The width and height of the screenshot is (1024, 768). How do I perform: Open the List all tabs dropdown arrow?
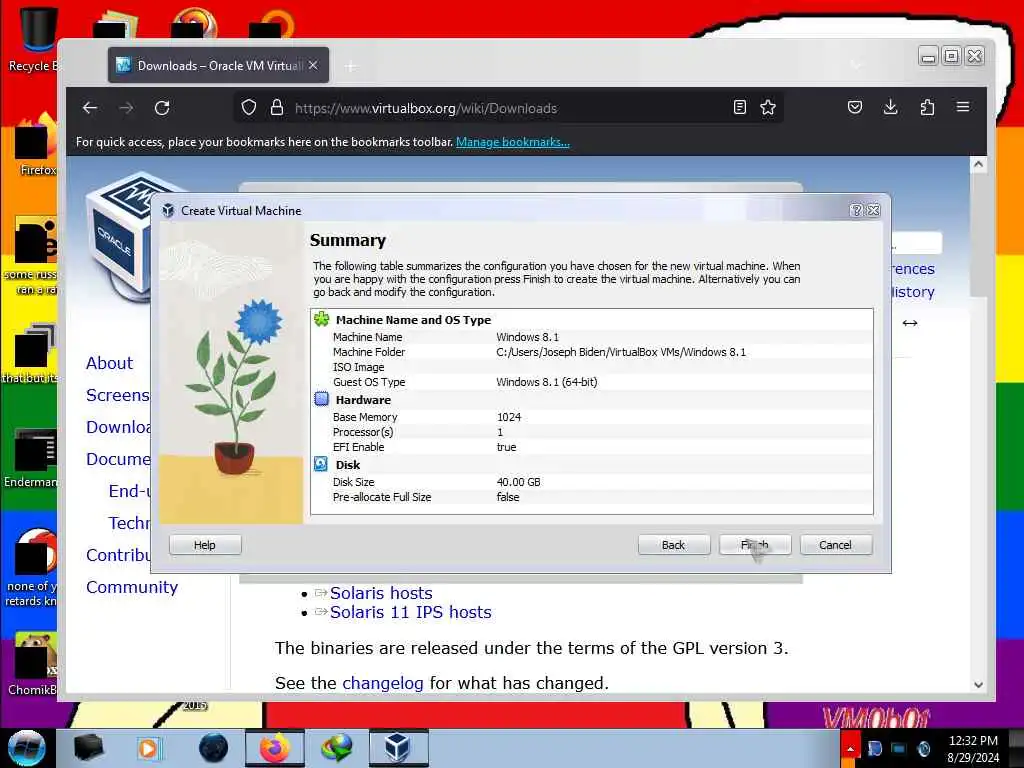[856, 65]
